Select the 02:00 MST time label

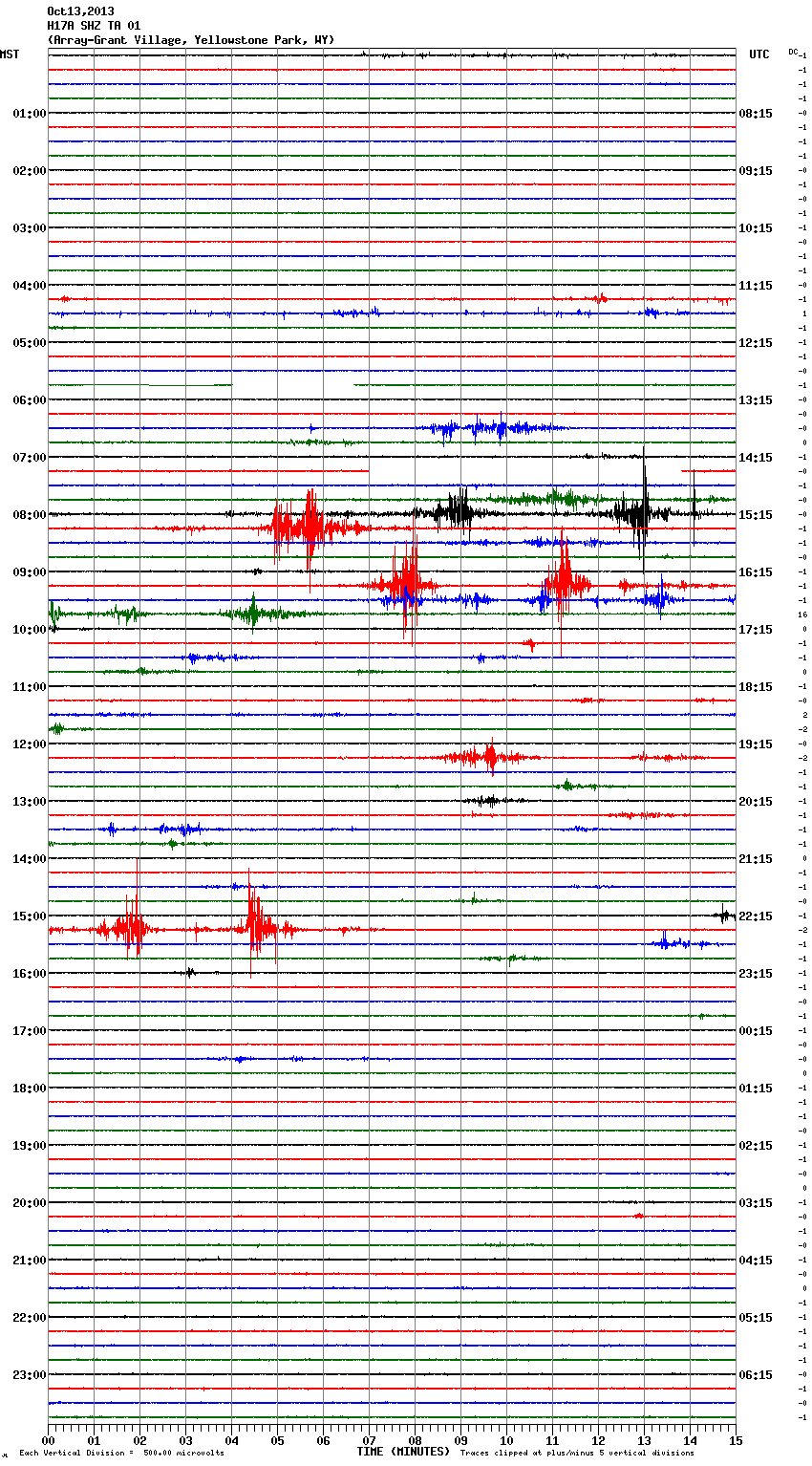pos(30,171)
